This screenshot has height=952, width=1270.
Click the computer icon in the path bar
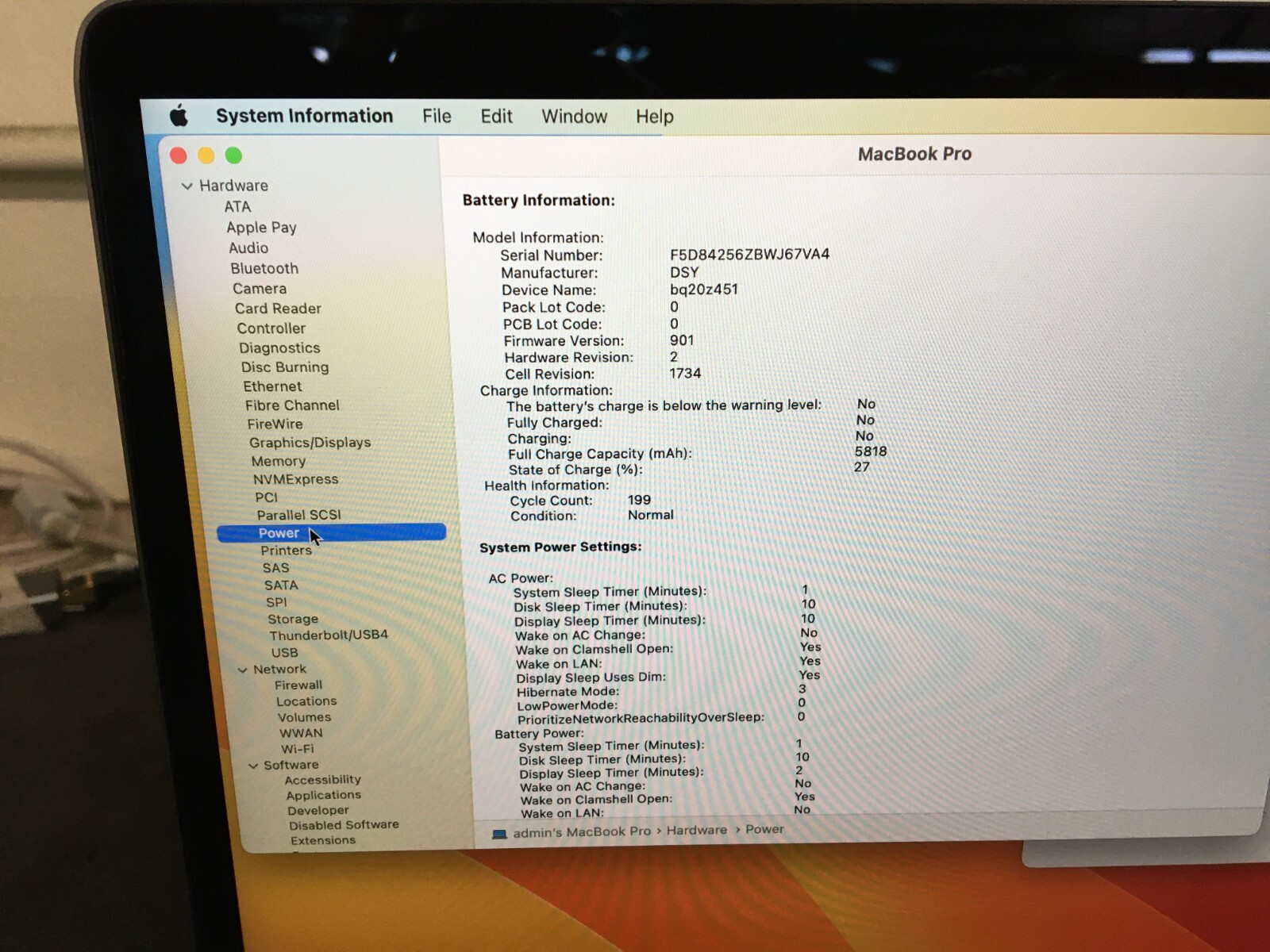[x=499, y=834]
